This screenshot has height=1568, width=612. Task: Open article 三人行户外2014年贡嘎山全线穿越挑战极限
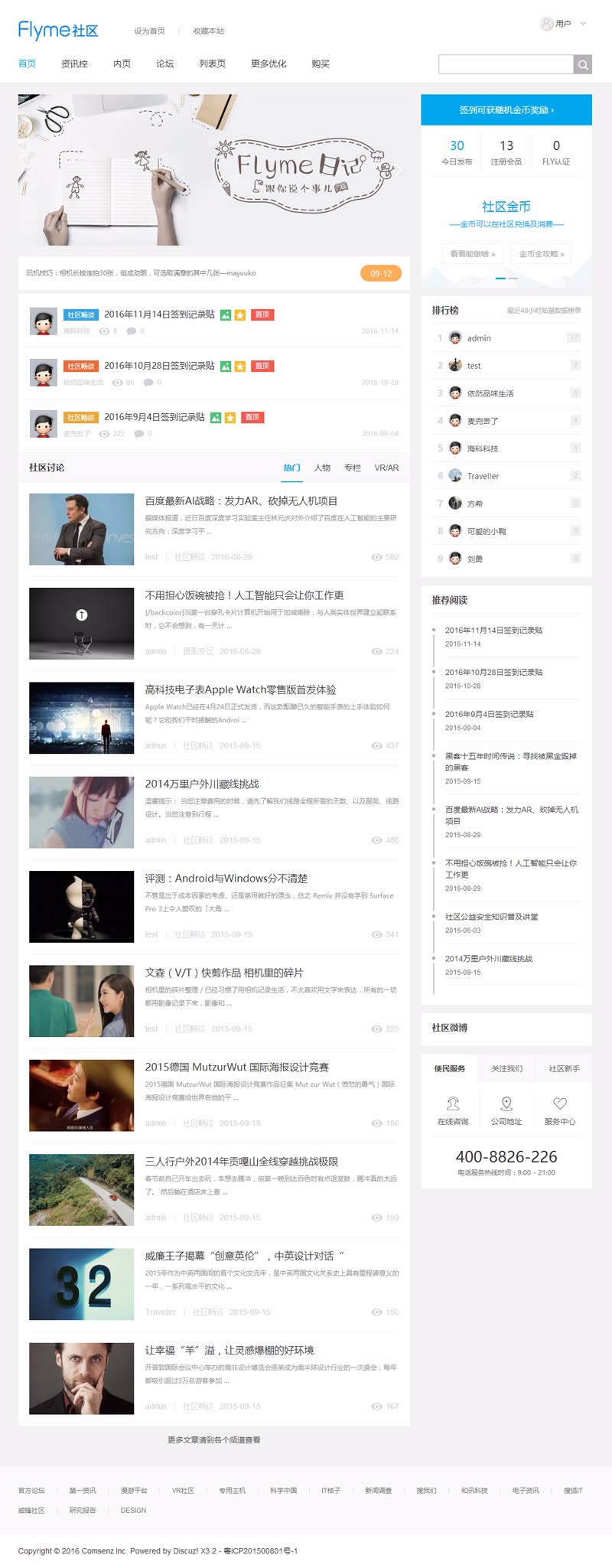pyautogui.click(x=241, y=1162)
